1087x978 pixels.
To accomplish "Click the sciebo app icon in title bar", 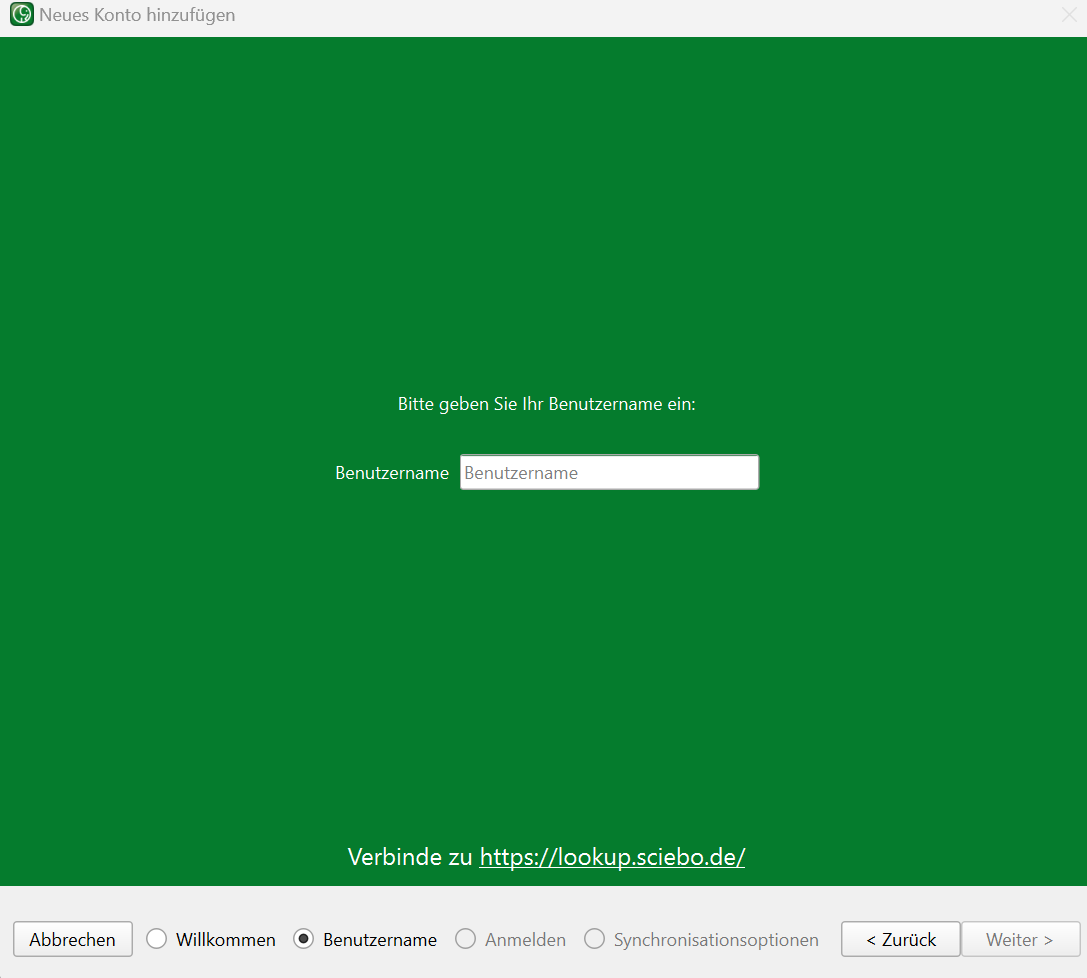I will [21, 16].
